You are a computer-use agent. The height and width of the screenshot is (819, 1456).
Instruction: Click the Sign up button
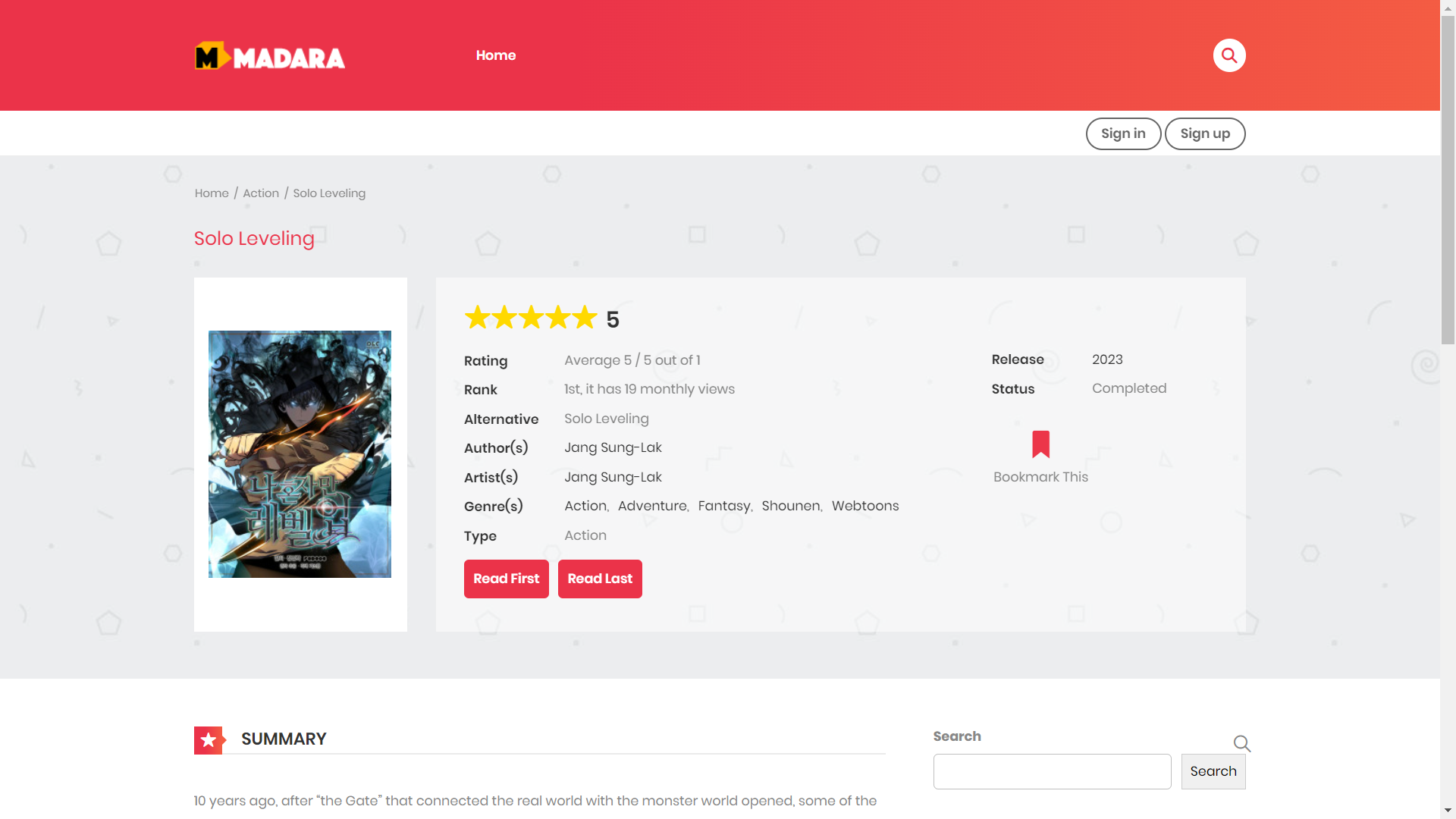point(1204,133)
